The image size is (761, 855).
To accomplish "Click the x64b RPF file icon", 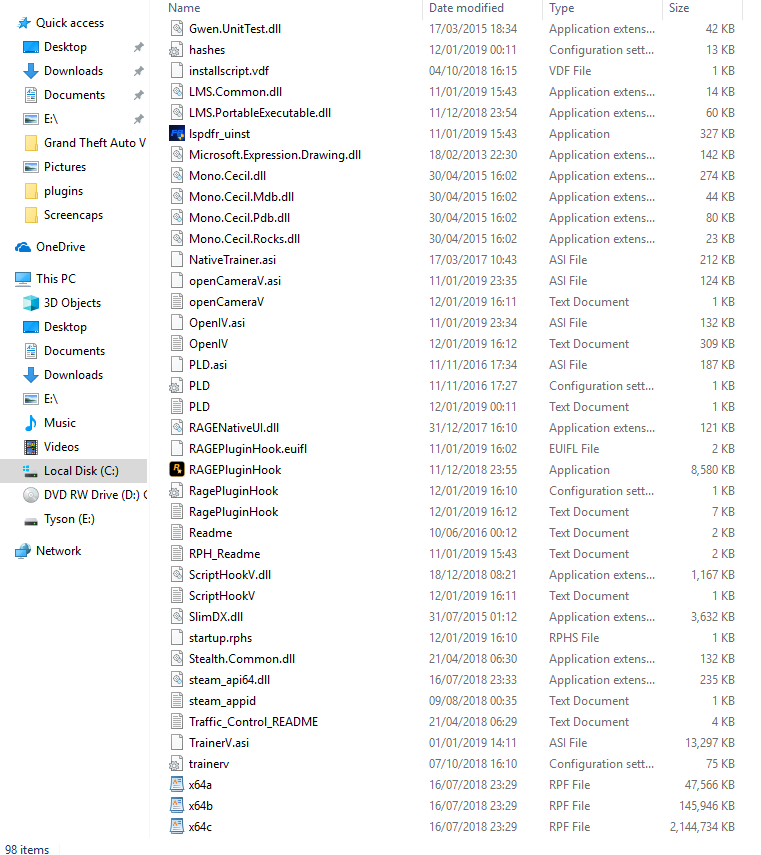I will point(177,805).
